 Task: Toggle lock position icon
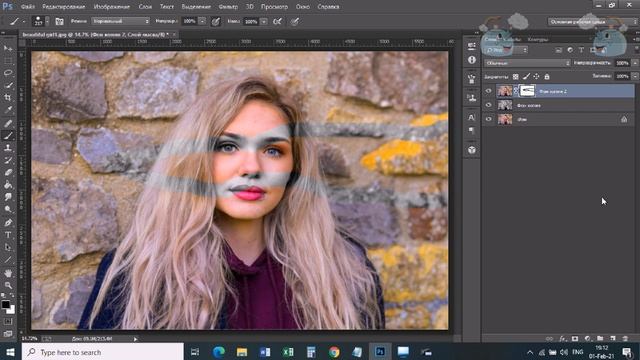tap(536, 76)
